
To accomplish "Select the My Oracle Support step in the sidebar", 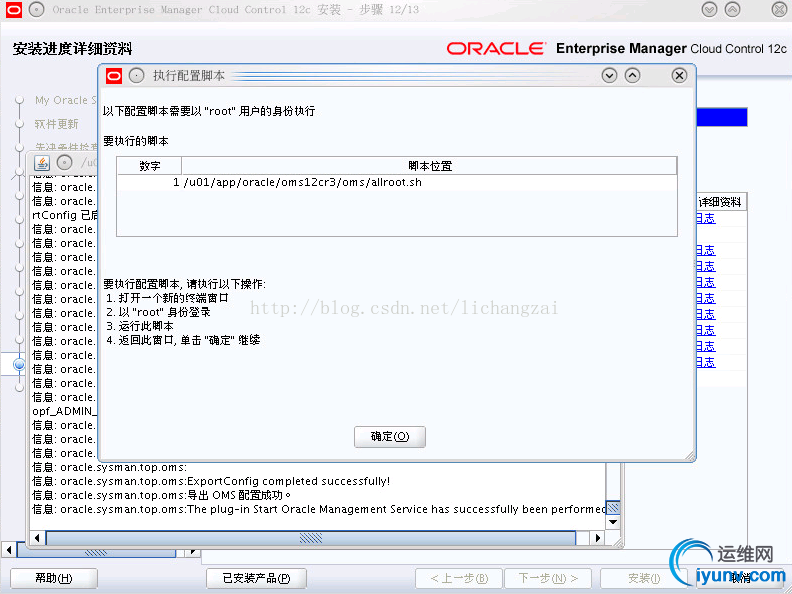I will tap(65, 100).
